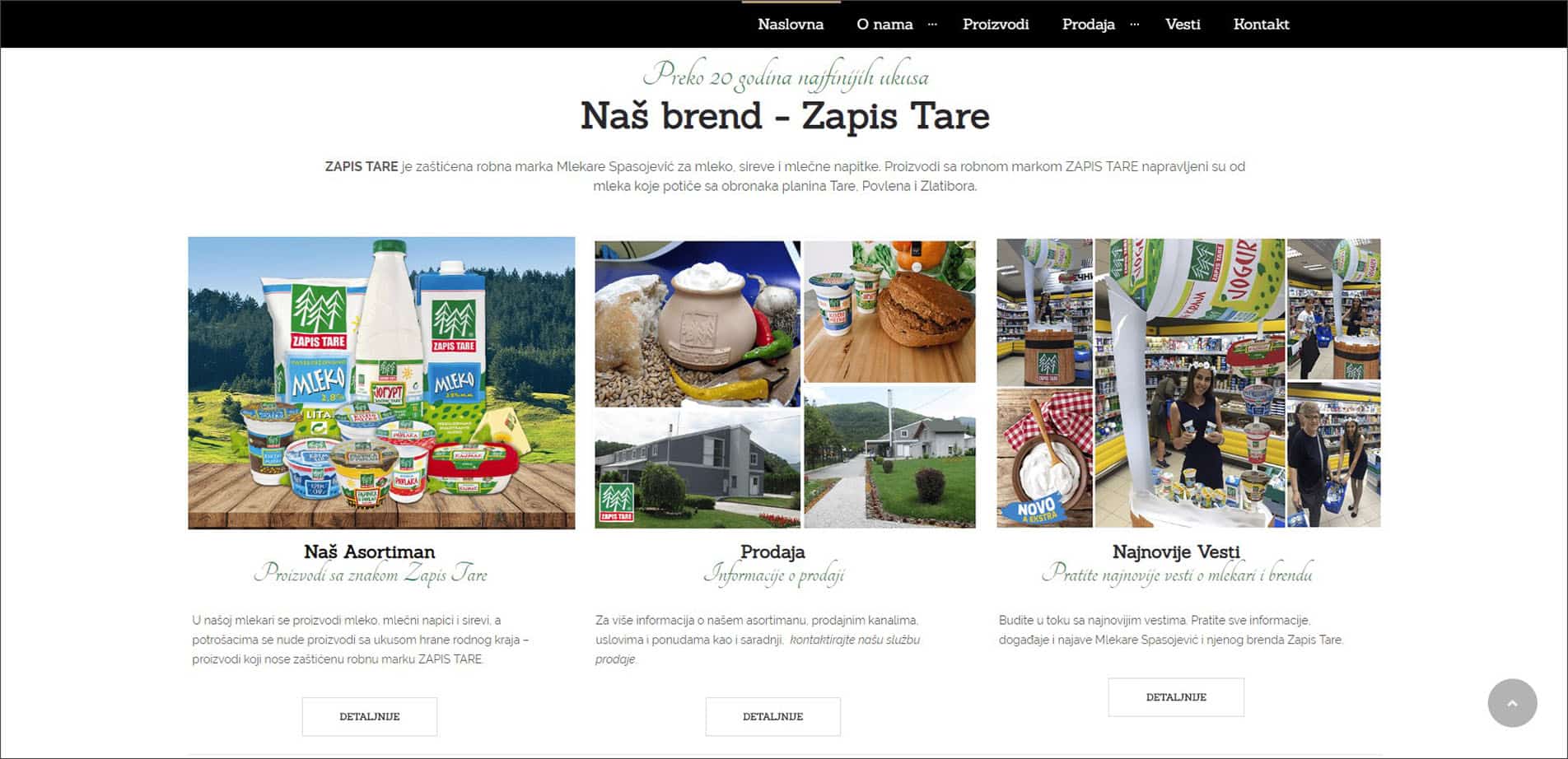The width and height of the screenshot is (1568, 759).
Task: Click the scroll-to-top arrow button
Action: pyautogui.click(x=1512, y=703)
